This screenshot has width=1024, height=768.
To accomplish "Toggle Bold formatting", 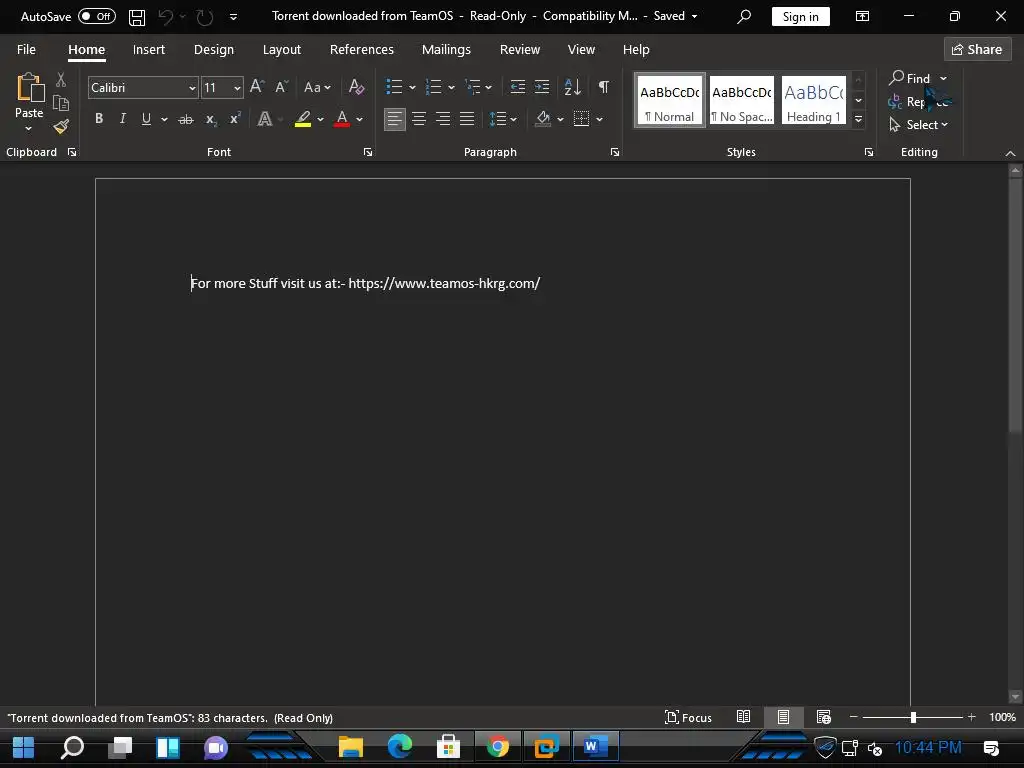I will 99,118.
